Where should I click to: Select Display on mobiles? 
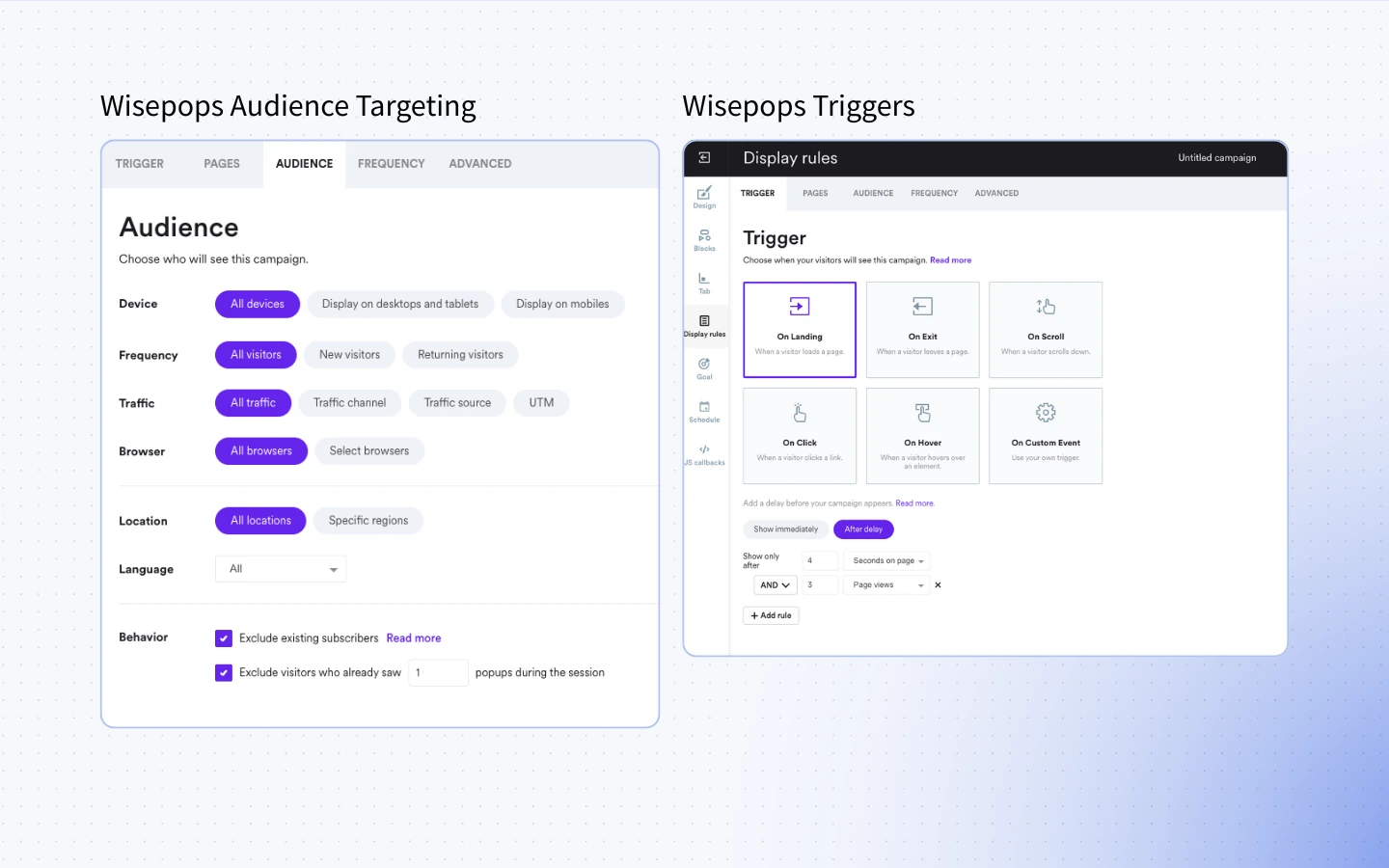[562, 304]
